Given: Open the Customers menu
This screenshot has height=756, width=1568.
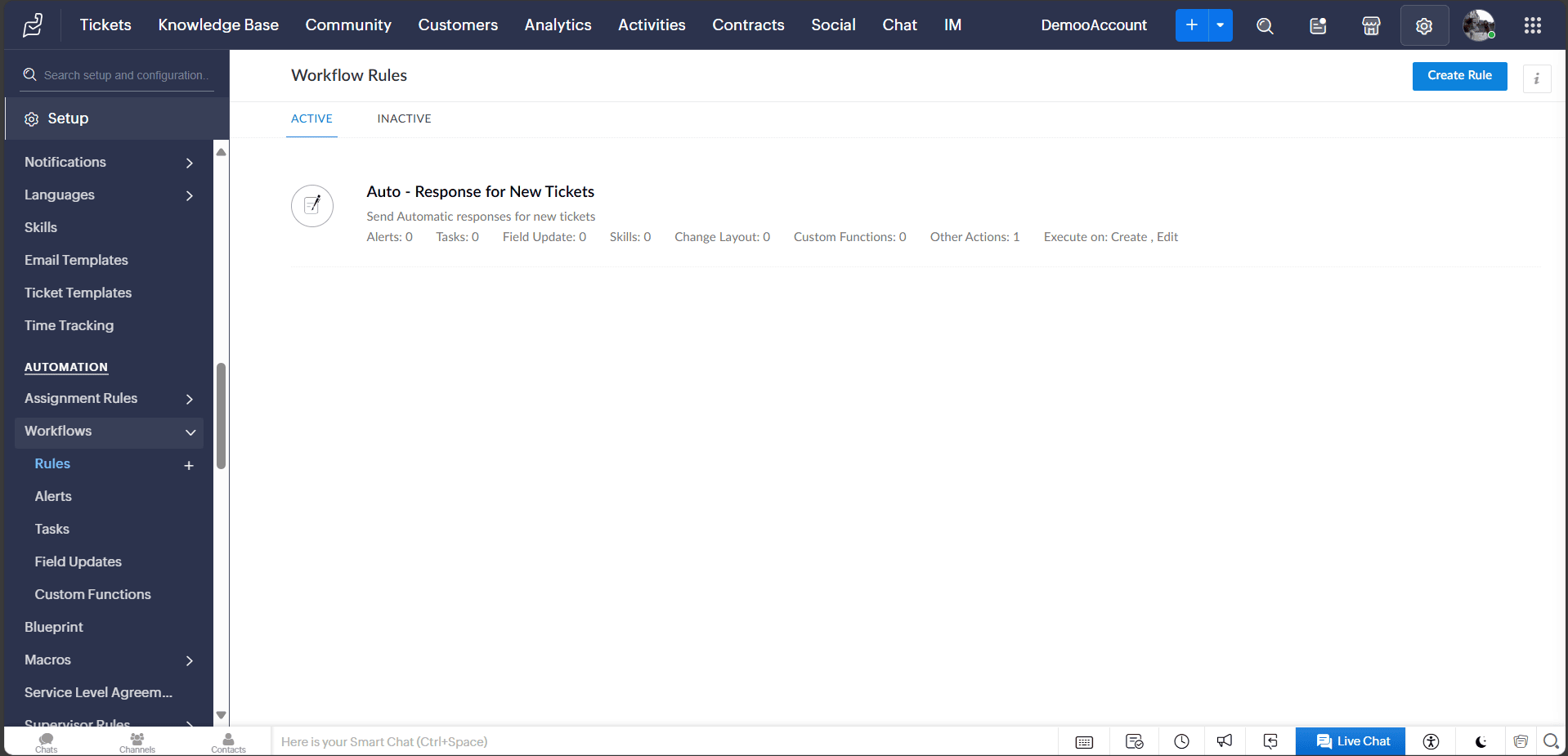Looking at the screenshot, I should (458, 25).
